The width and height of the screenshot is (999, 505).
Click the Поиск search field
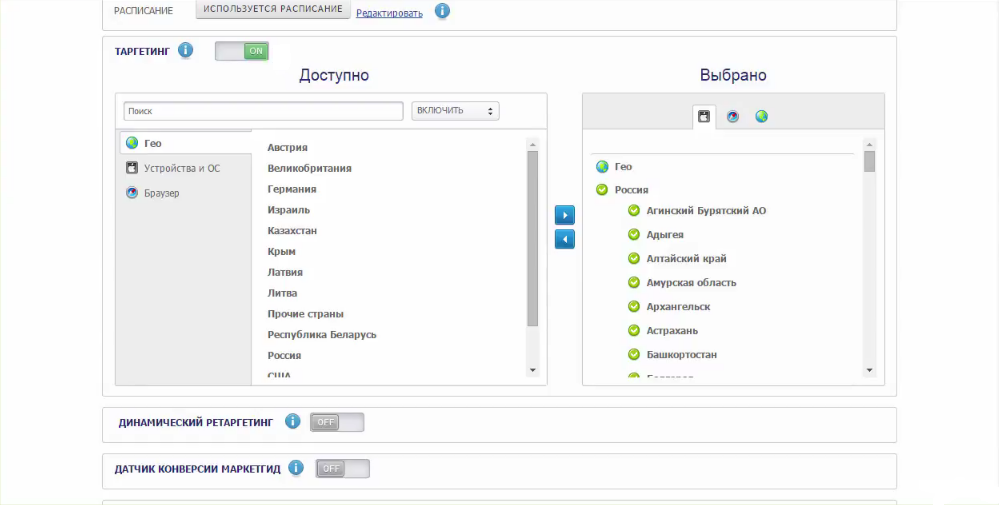[263, 111]
